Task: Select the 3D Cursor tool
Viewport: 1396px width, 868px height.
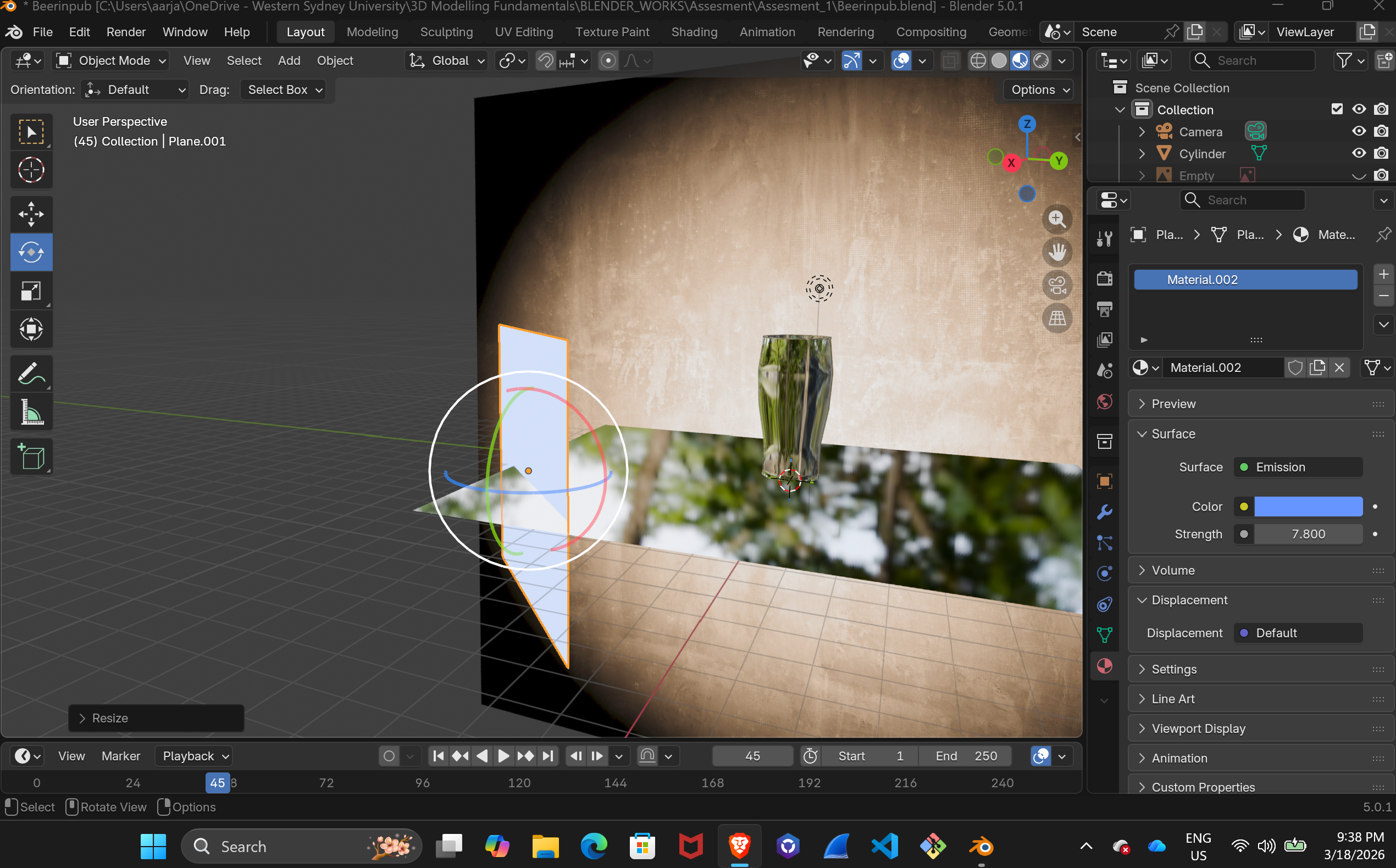Action: click(31, 170)
